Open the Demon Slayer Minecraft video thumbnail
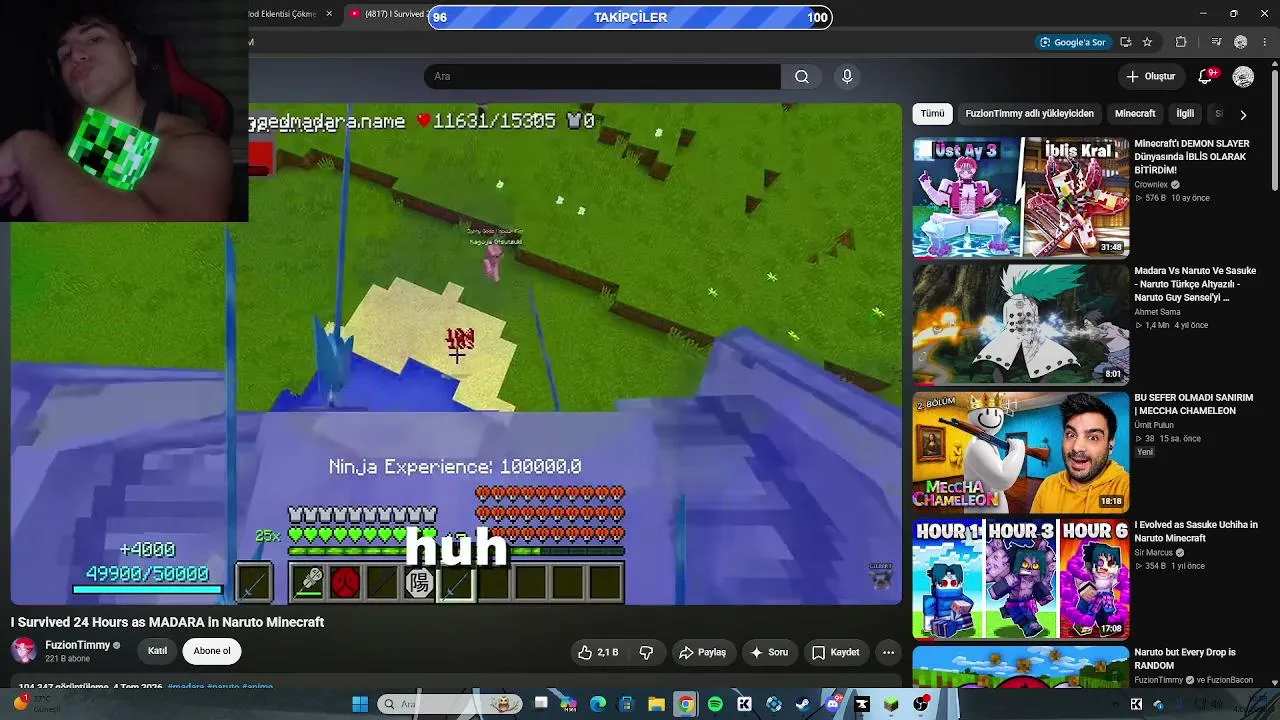 pos(1020,197)
